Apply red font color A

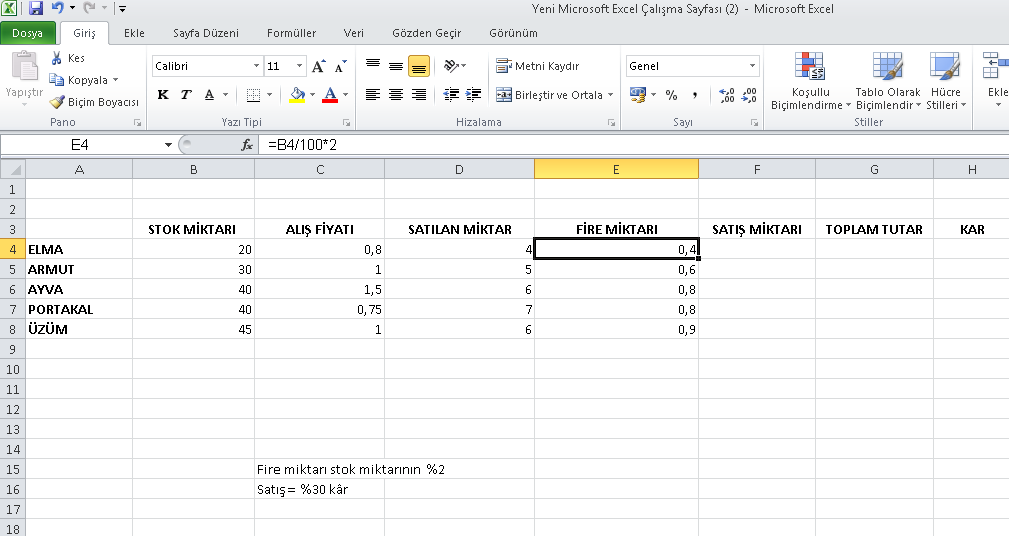click(330, 95)
